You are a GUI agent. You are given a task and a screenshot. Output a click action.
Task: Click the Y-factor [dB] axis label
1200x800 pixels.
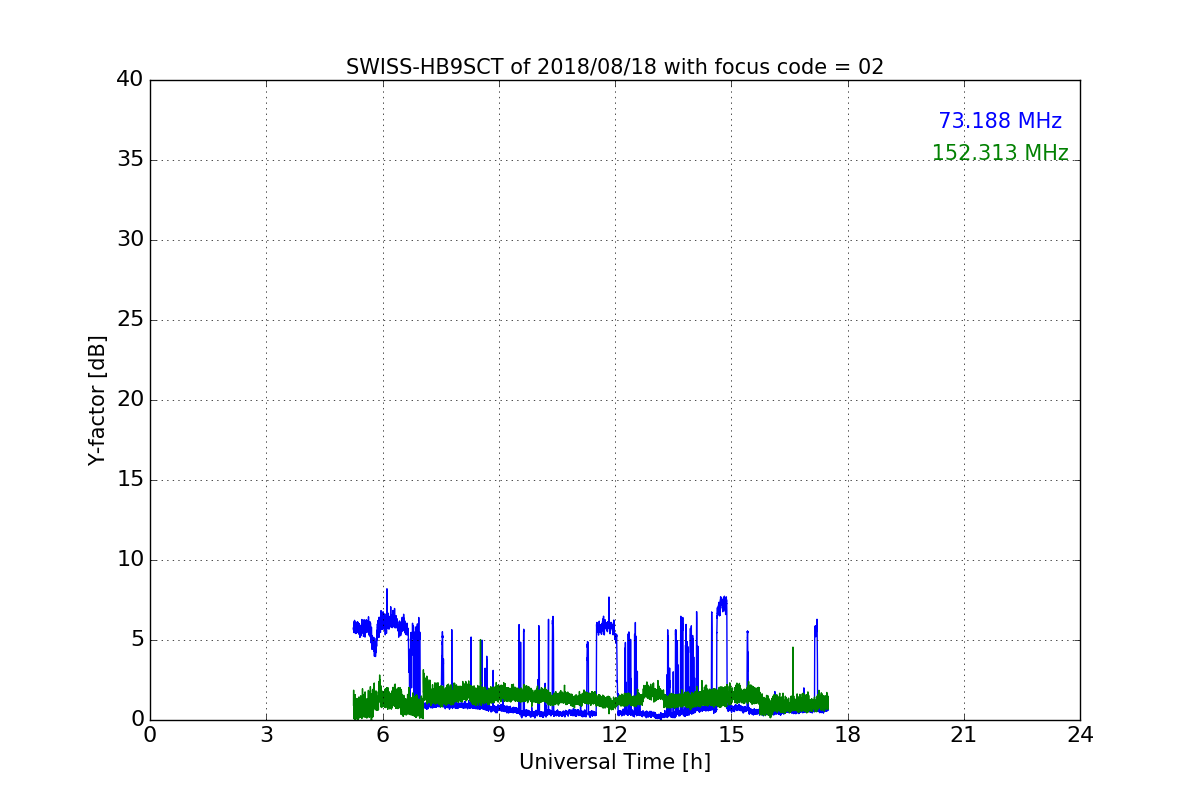(97, 400)
